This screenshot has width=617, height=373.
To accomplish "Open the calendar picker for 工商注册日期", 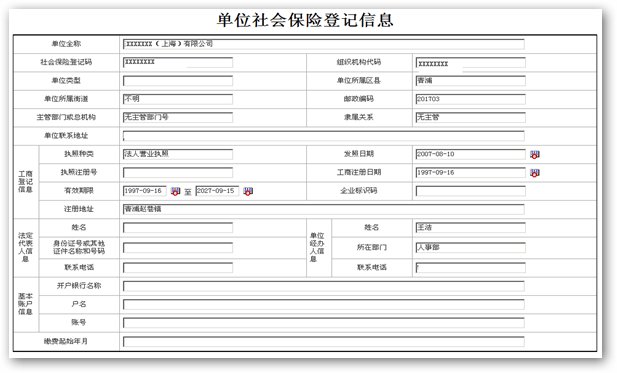I will (x=534, y=173).
